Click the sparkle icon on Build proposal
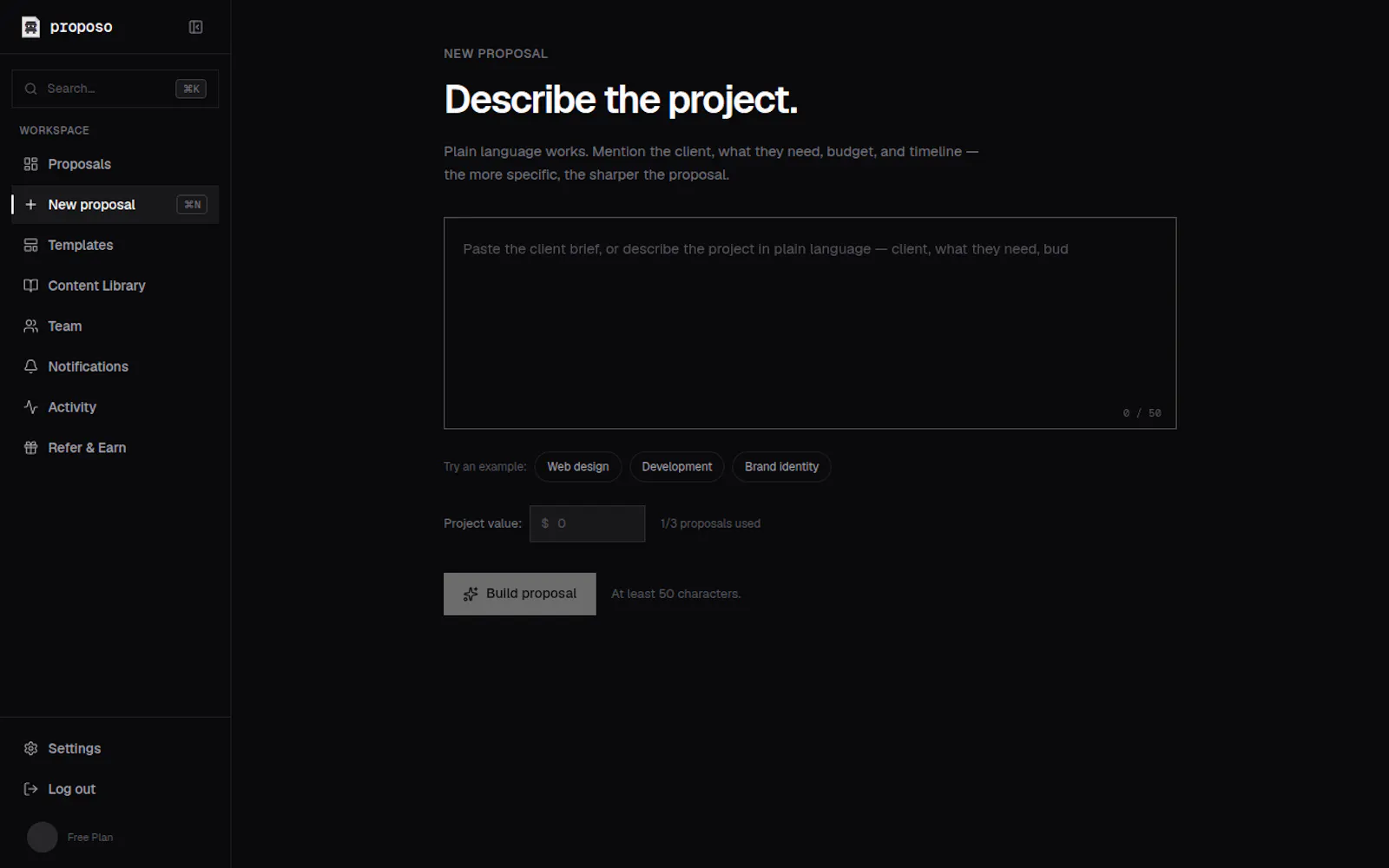 pyautogui.click(x=471, y=594)
